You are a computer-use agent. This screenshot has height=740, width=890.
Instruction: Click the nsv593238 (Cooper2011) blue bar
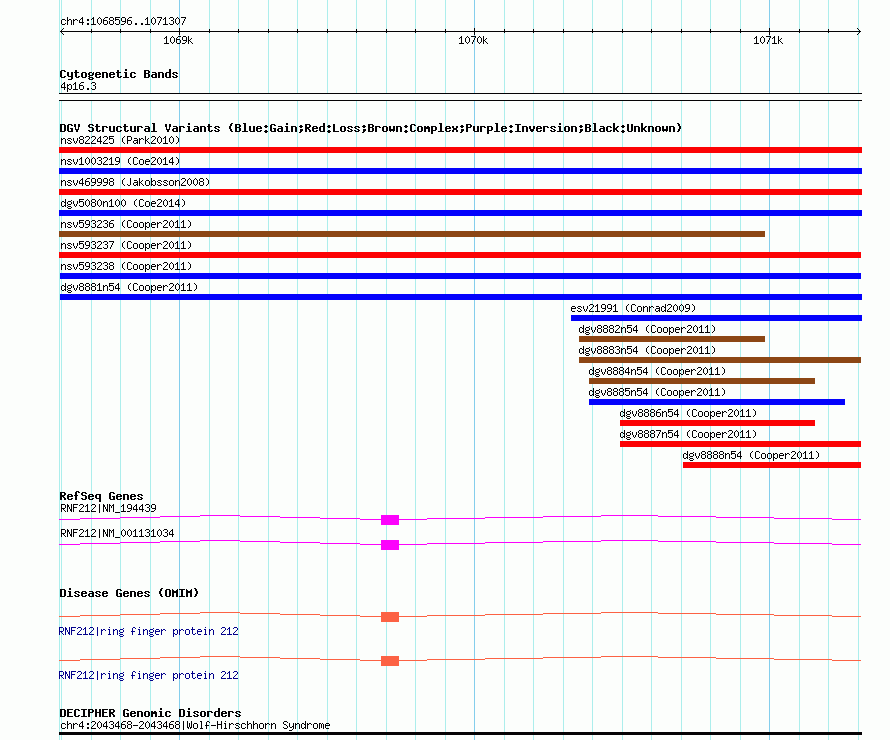click(460, 276)
